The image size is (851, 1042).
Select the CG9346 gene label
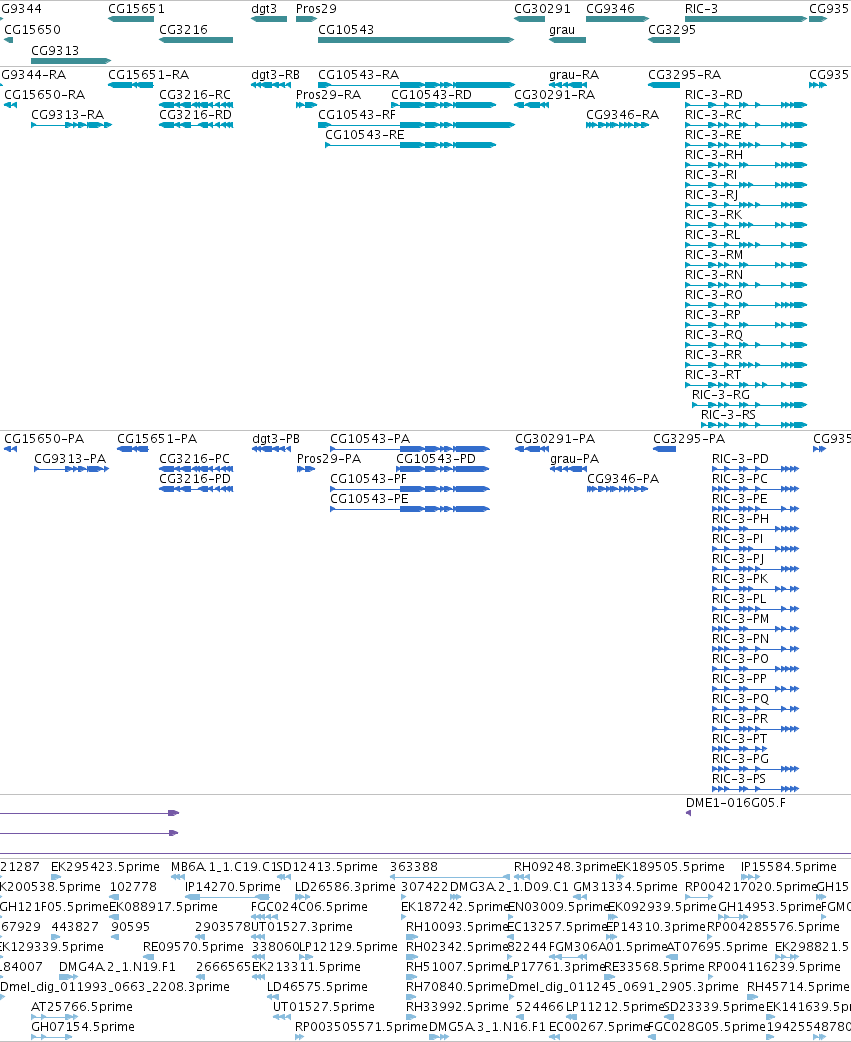point(611,9)
